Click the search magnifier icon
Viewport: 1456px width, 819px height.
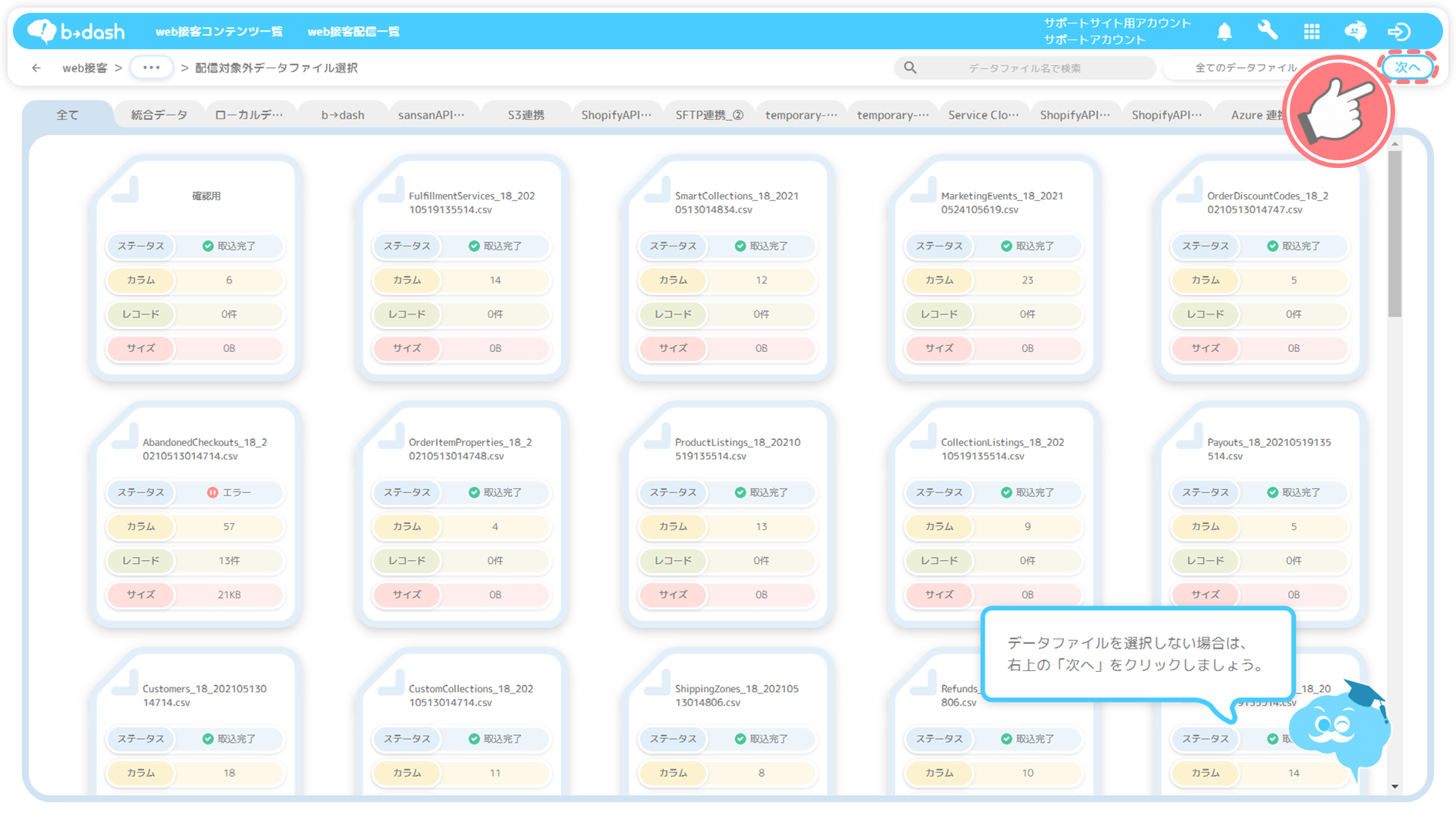(x=910, y=68)
